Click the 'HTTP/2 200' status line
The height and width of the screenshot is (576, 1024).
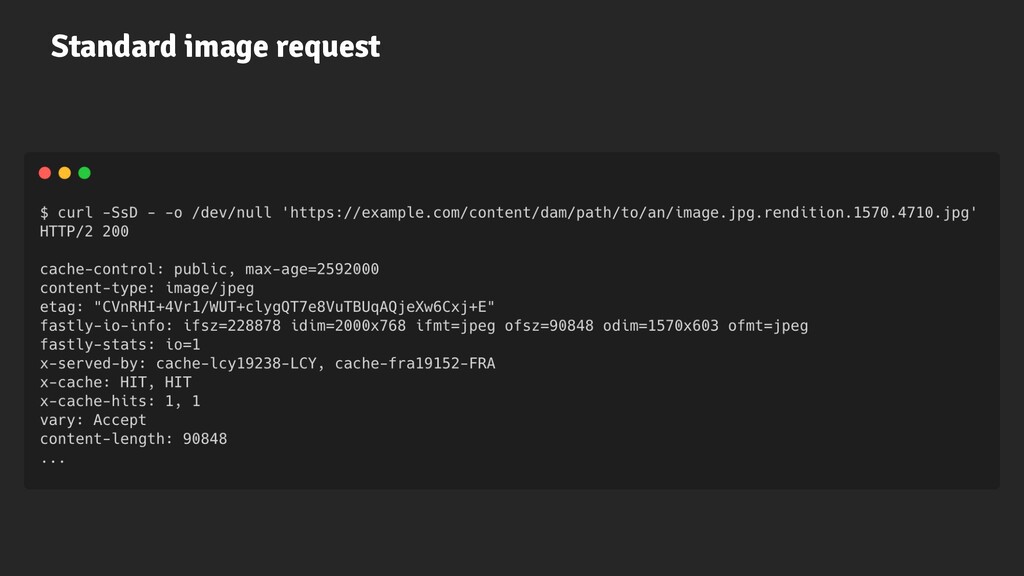click(x=84, y=232)
